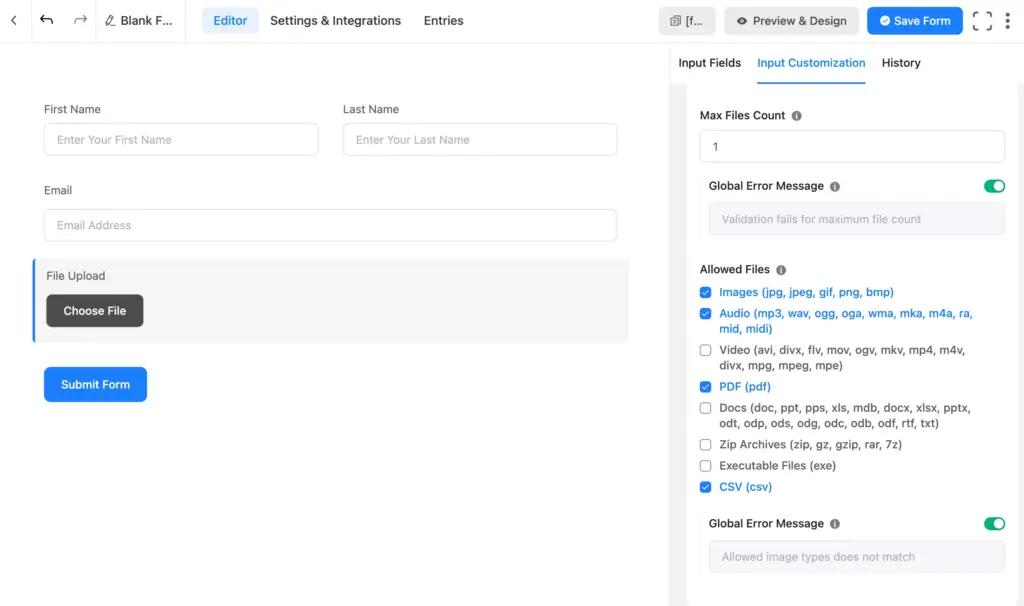Allow Zip Archives in uploads
Viewport: 1024px width, 606px height.
(706, 444)
